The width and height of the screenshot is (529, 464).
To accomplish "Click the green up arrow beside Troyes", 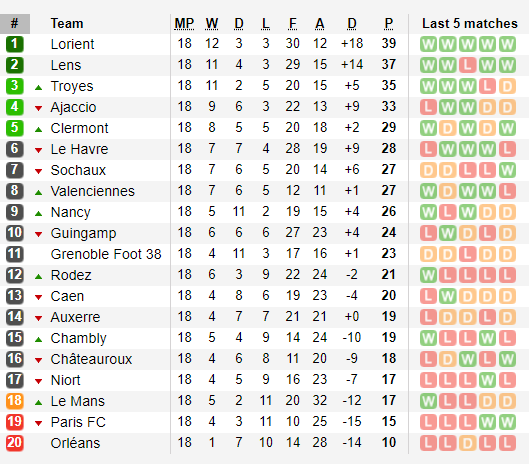I will point(38,88).
